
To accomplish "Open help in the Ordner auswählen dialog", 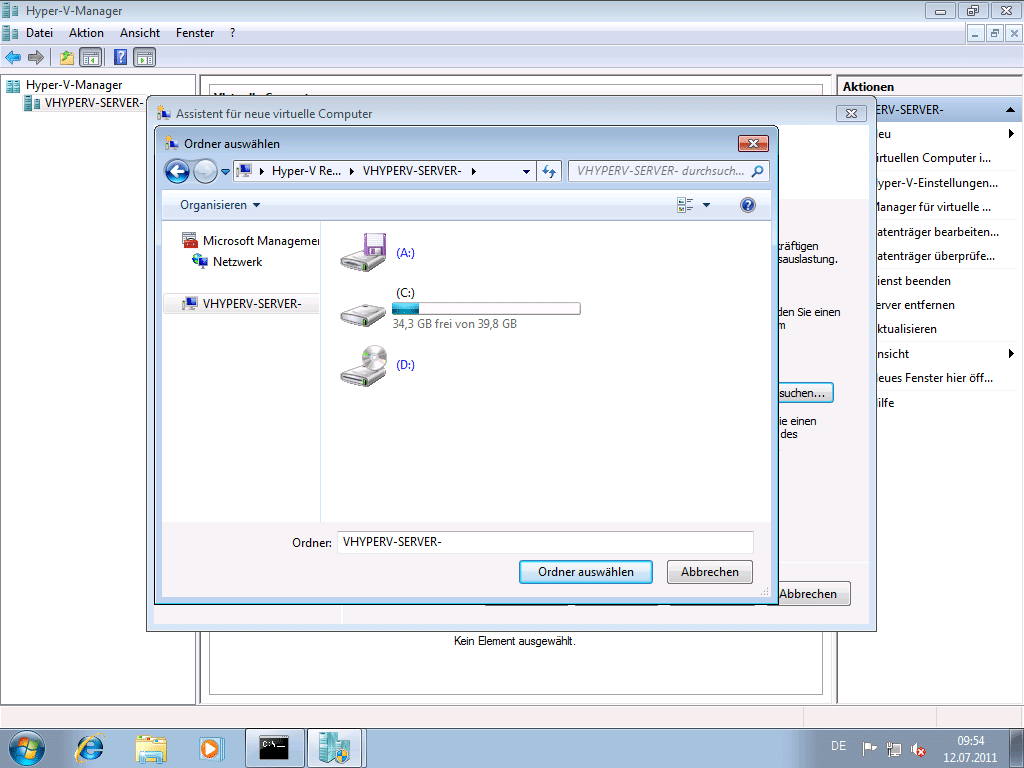I will tap(748, 205).
